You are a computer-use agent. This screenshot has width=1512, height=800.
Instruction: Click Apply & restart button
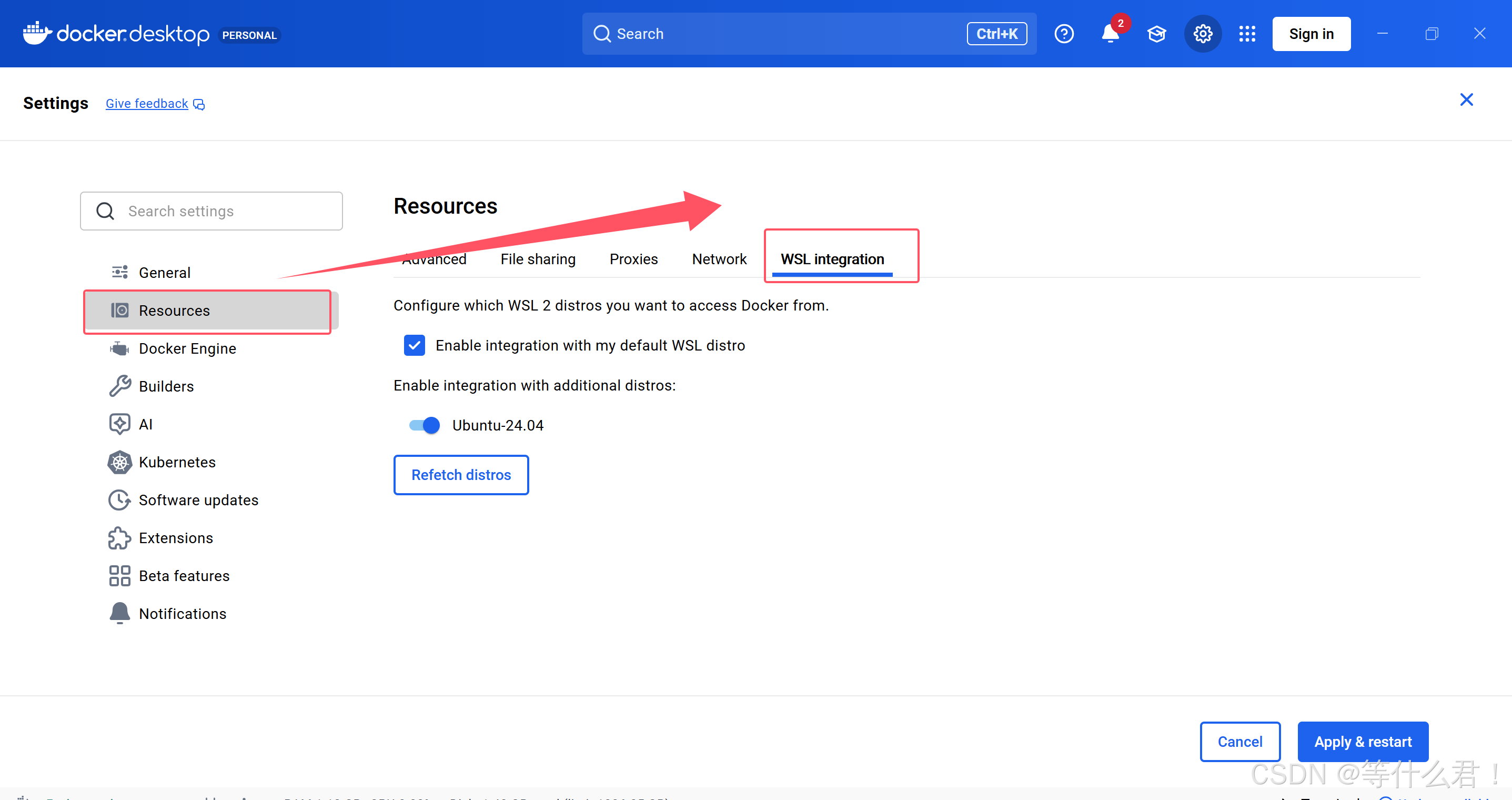(x=1363, y=741)
